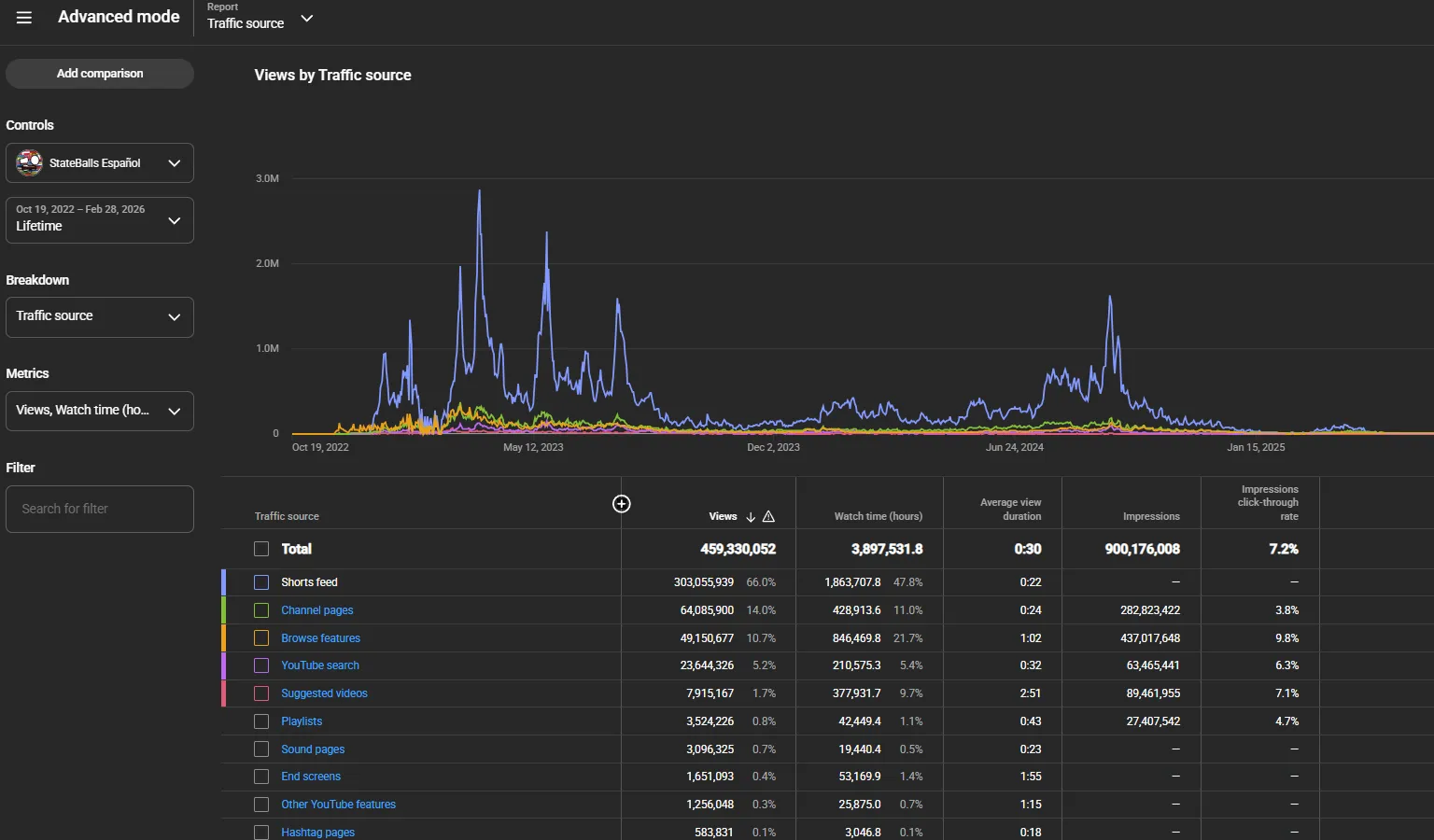Viewport: 1434px width, 840px height.
Task: Toggle the Total row checkbox
Action: pyautogui.click(x=261, y=550)
